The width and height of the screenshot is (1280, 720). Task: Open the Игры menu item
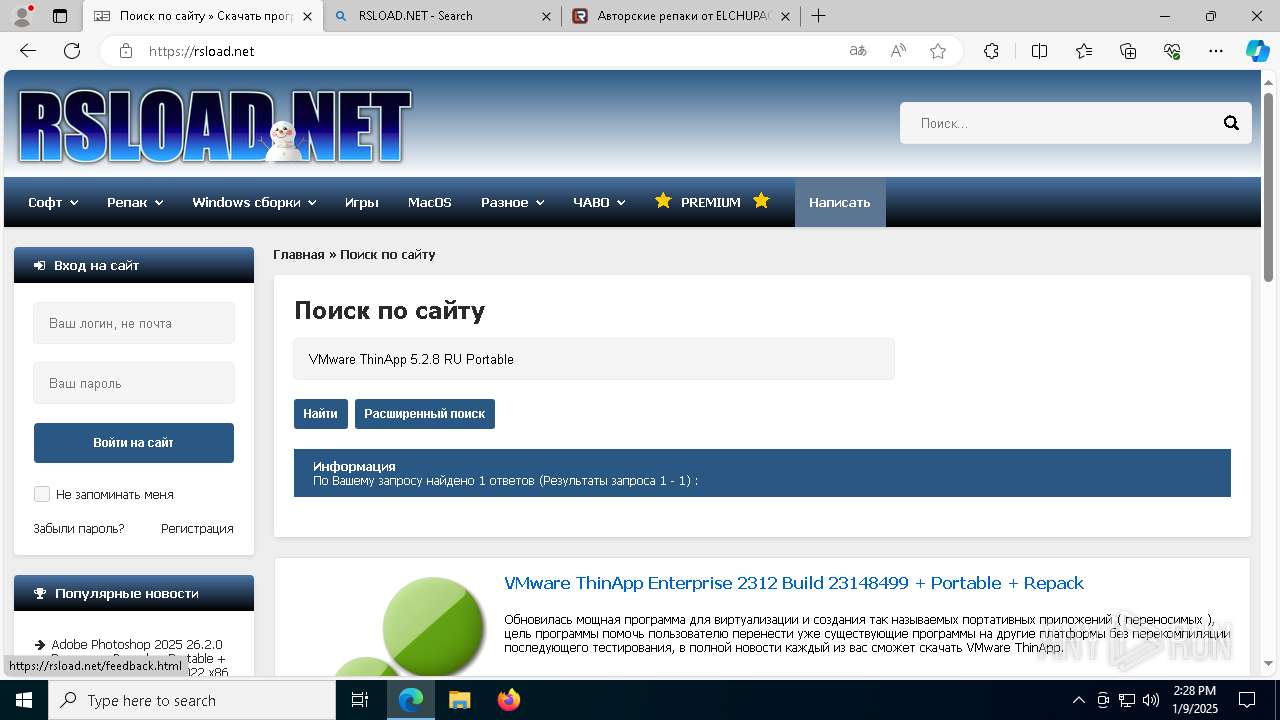[362, 202]
